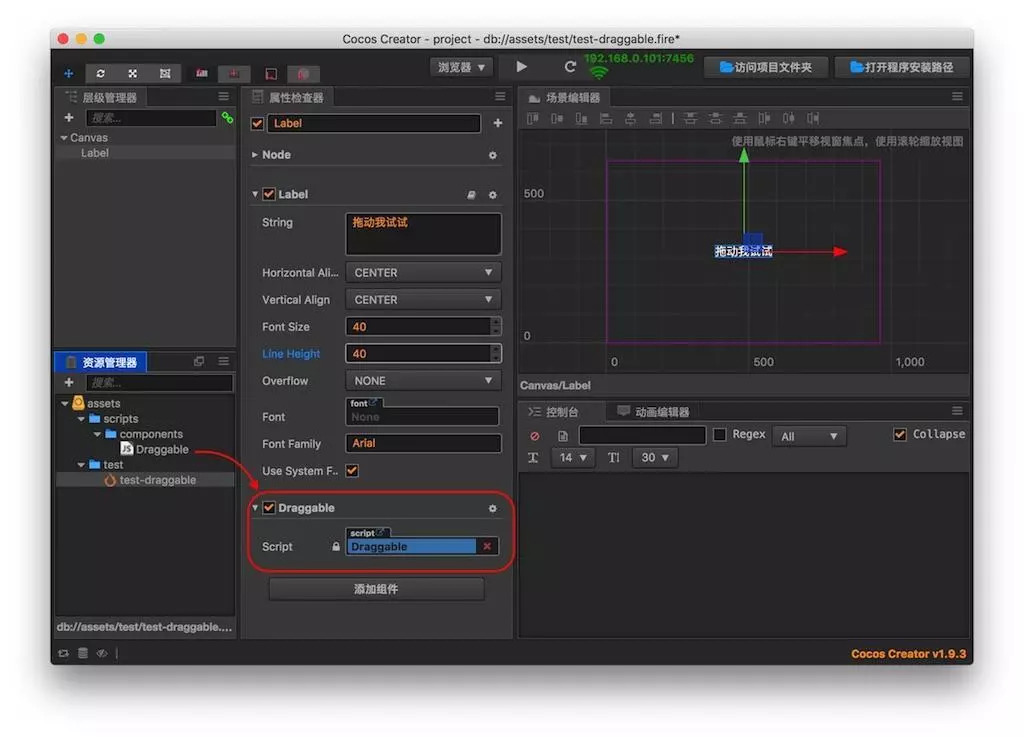
Task: Disable the Collapse checkbox in console
Action: click(x=900, y=434)
